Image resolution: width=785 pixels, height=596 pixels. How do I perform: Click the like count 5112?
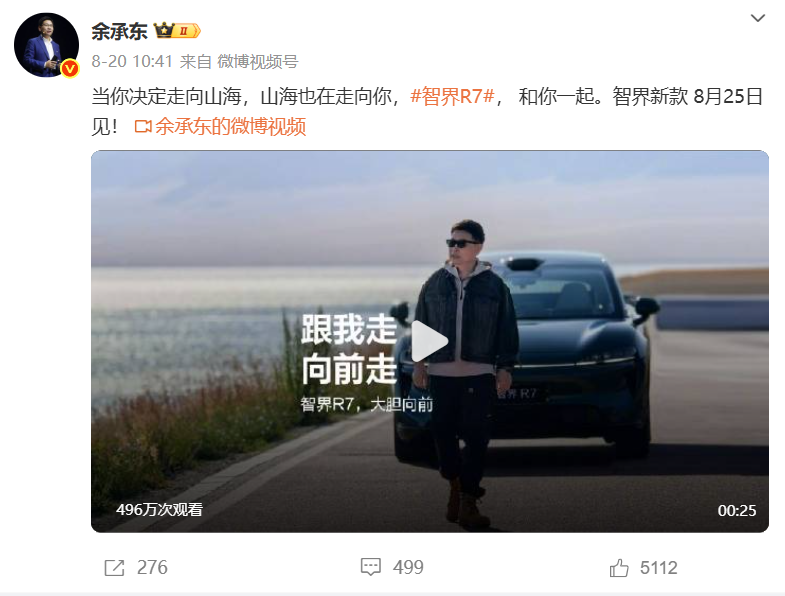(658, 568)
